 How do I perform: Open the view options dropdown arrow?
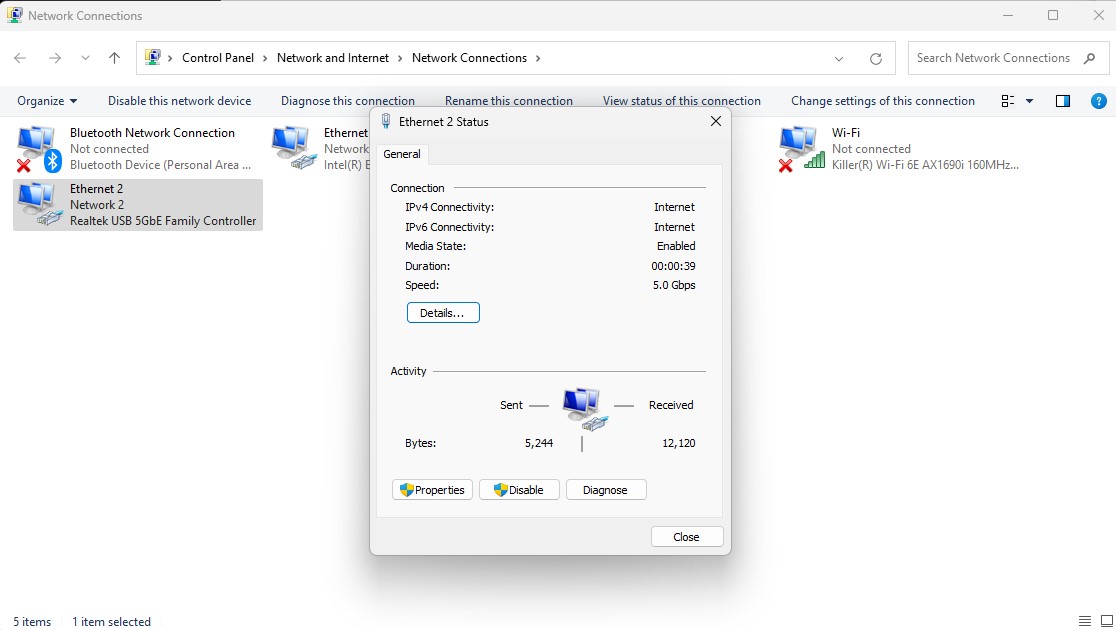1029,101
